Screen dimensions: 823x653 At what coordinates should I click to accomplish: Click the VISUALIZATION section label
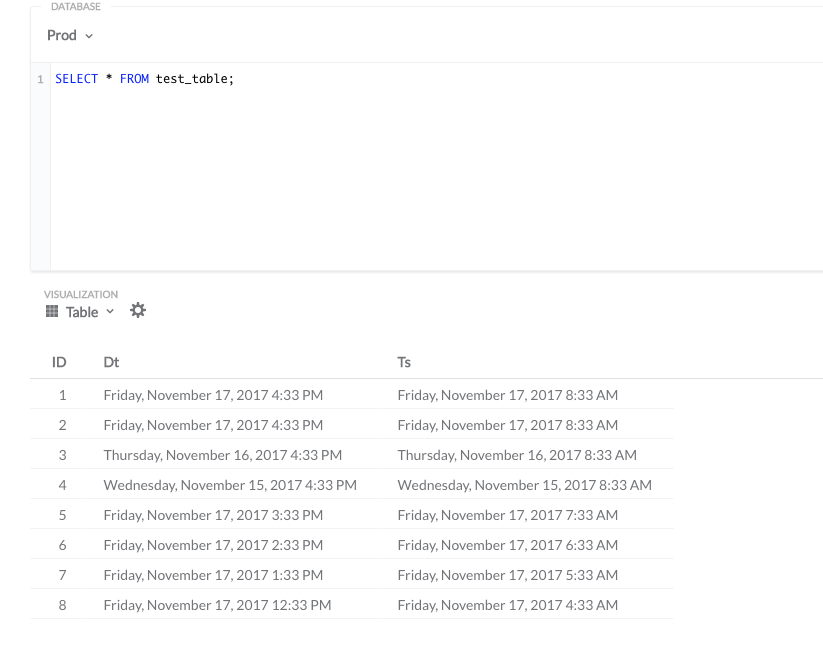tap(80, 294)
